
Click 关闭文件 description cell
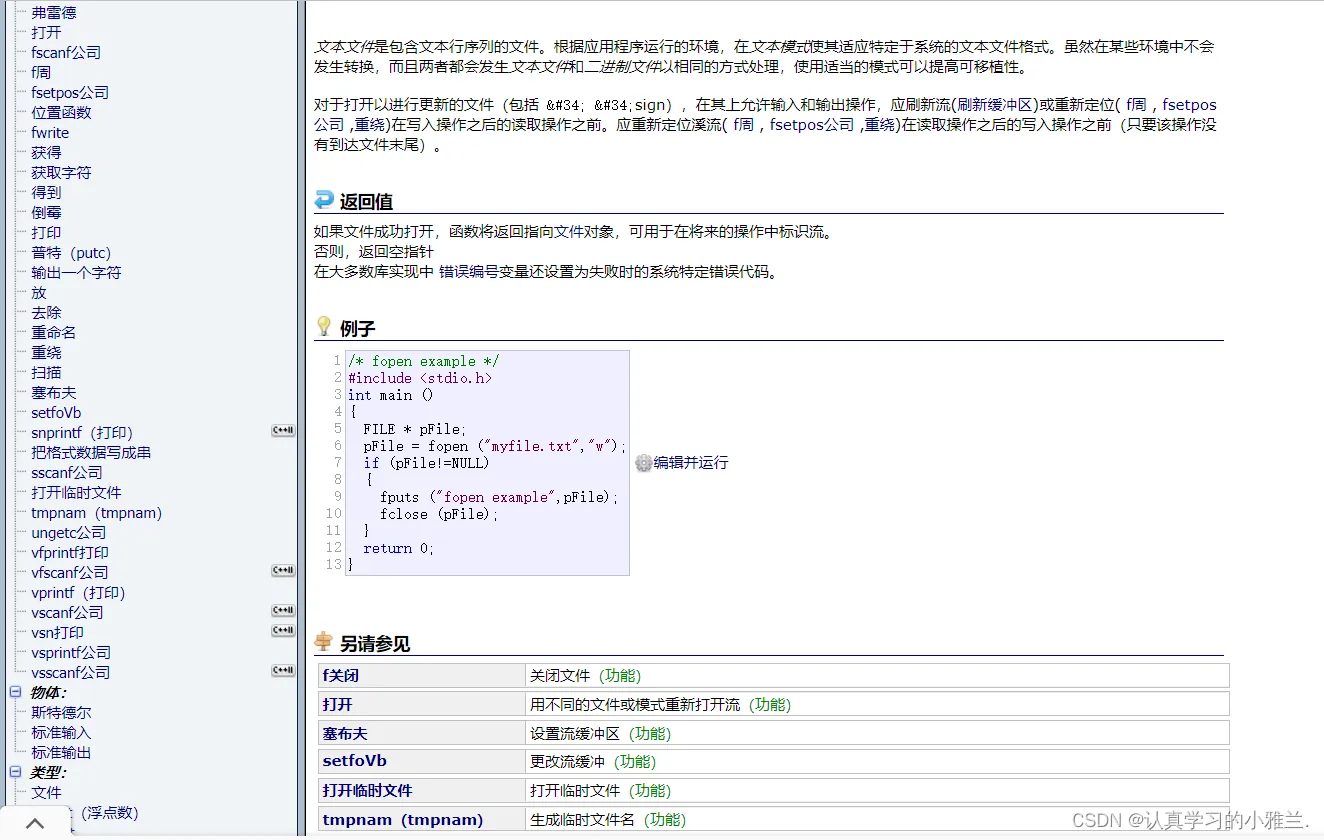(877, 676)
